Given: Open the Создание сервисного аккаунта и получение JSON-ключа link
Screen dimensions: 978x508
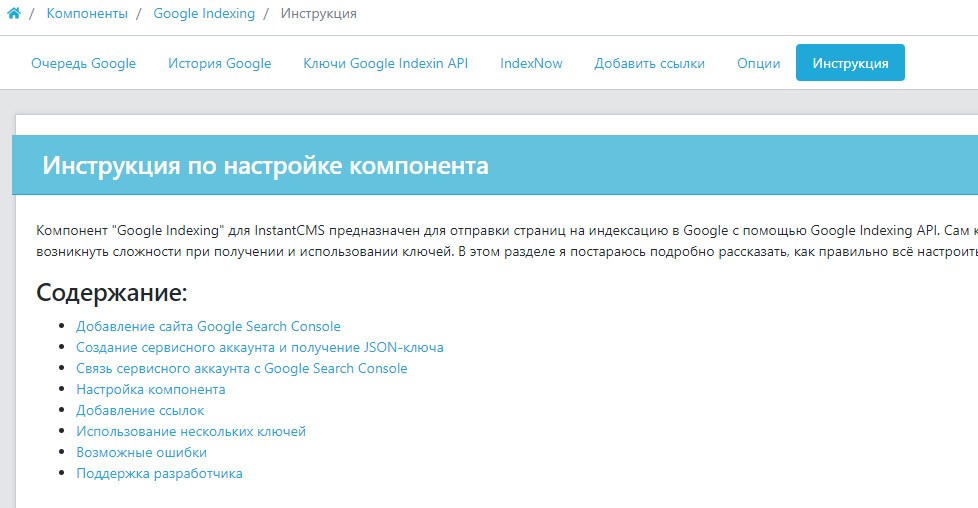Looking at the screenshot, I should [x=260, y=348].
